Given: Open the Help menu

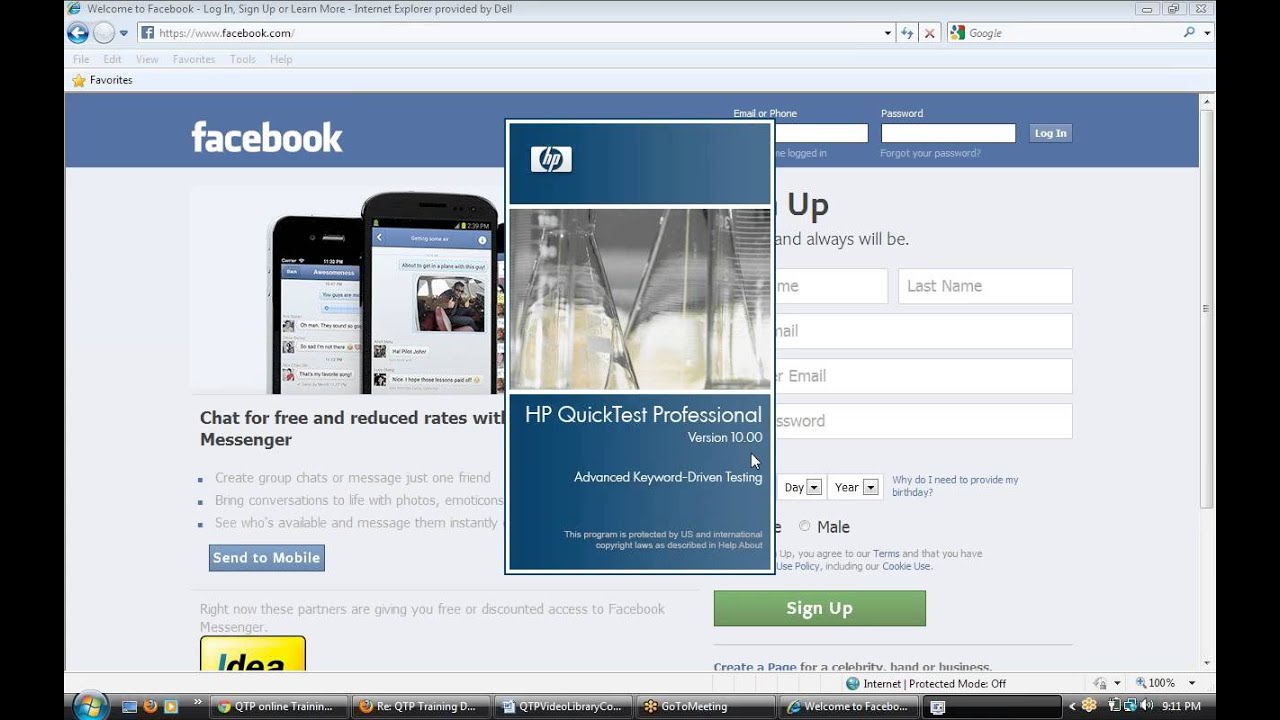Looking at the screenshot, I should click(x=281, y=59).
